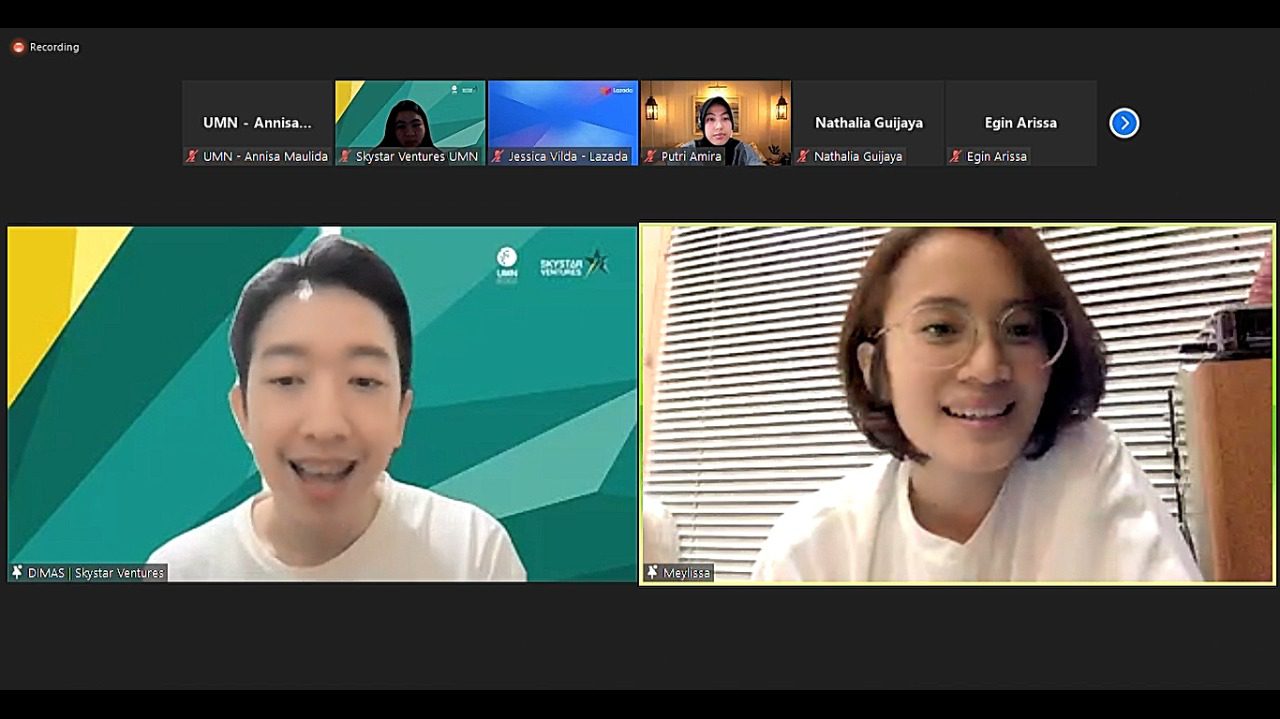1280x719 pixels.
Task: Click the Meylissa name label
Action: tap(686, 573)
